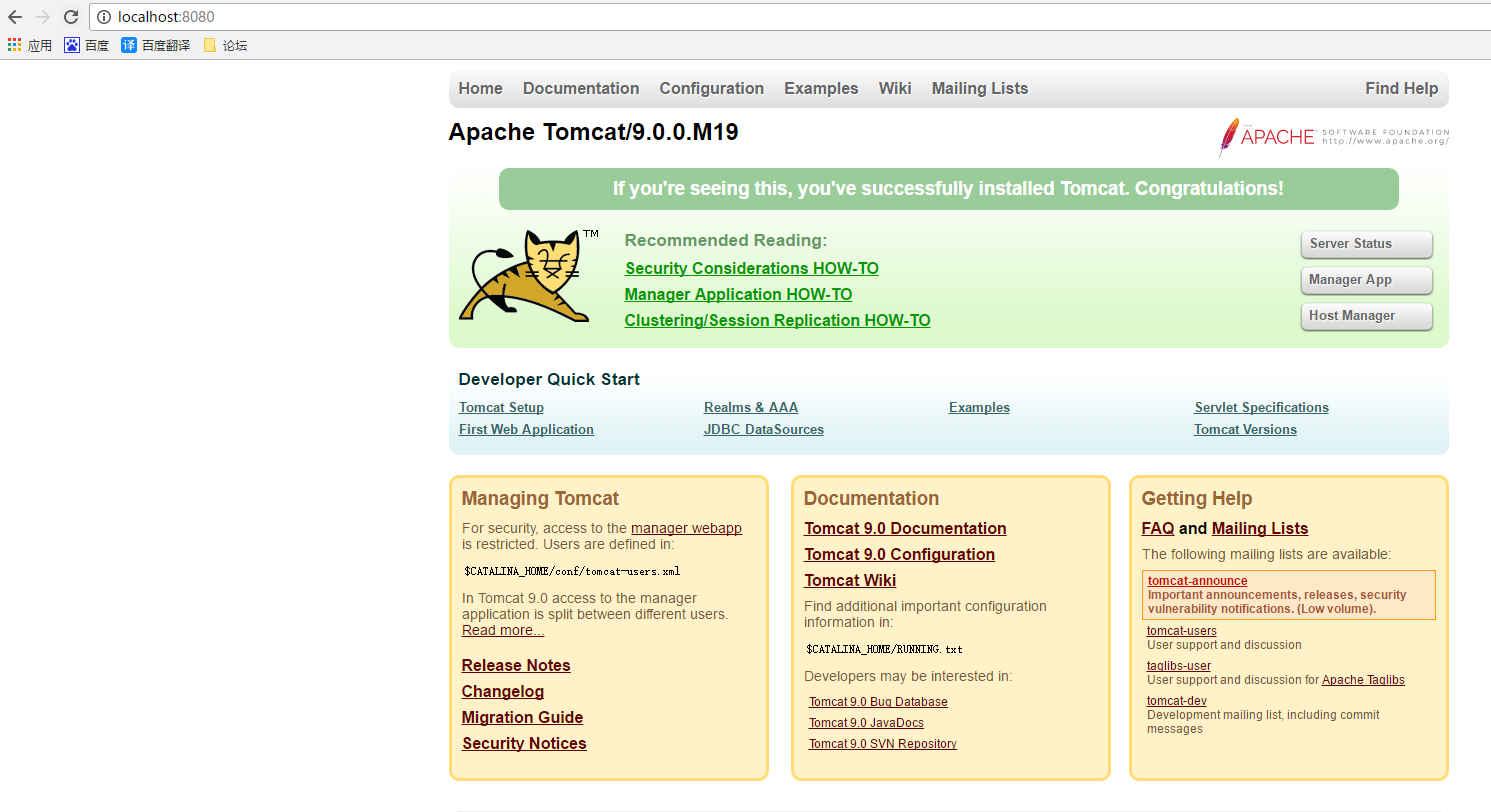Open the tomcat-dev mailing list
This screenshot has width=1491, height=812.
1177,701
